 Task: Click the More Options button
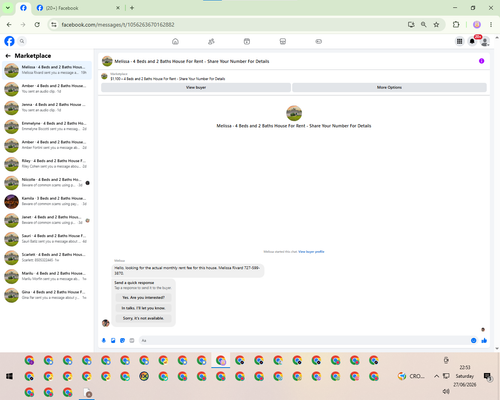(389, 87)
